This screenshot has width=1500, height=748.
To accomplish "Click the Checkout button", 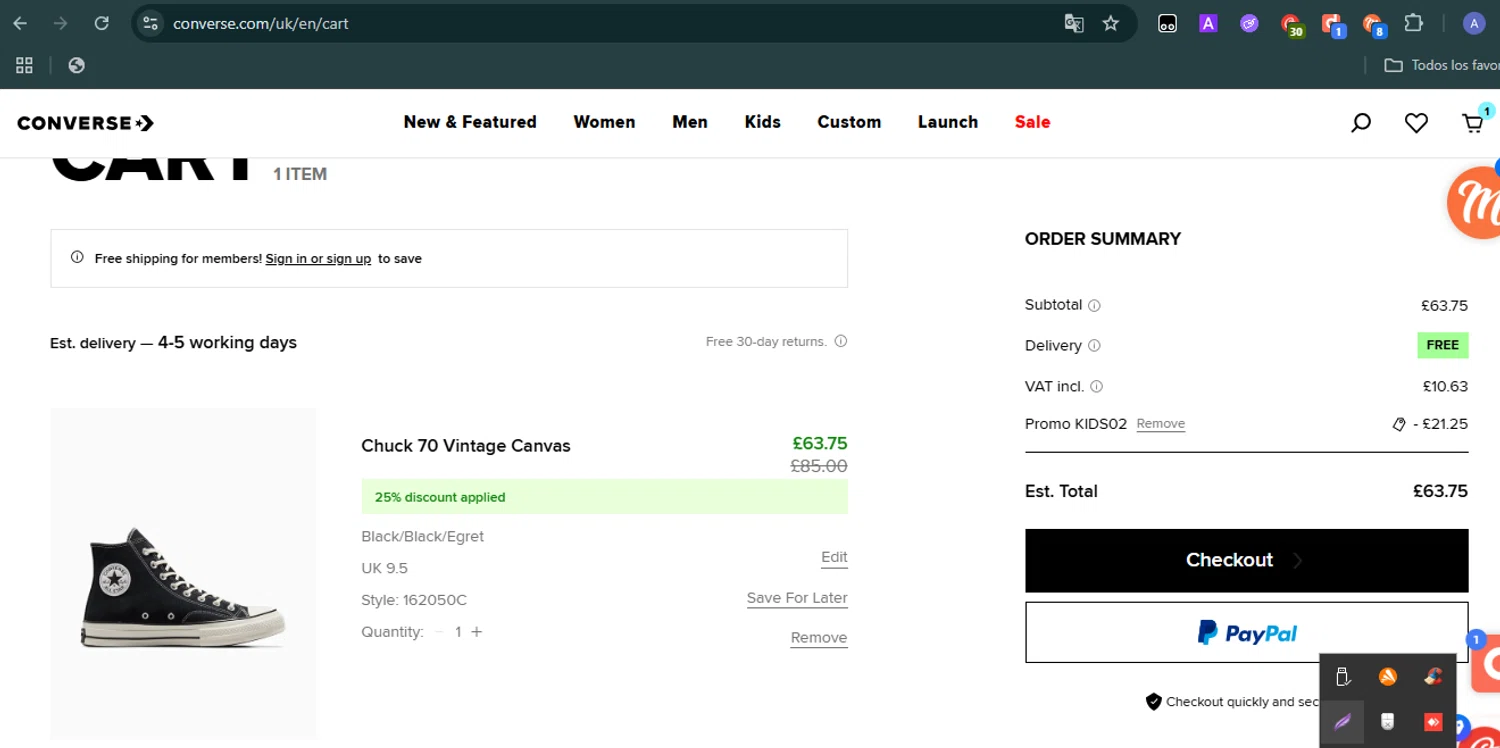I will [1246, 560].
